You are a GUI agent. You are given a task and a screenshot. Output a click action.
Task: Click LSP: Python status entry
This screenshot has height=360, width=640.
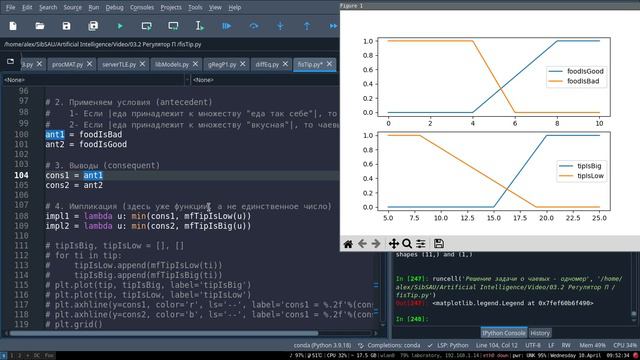click(x=449, y=345)
